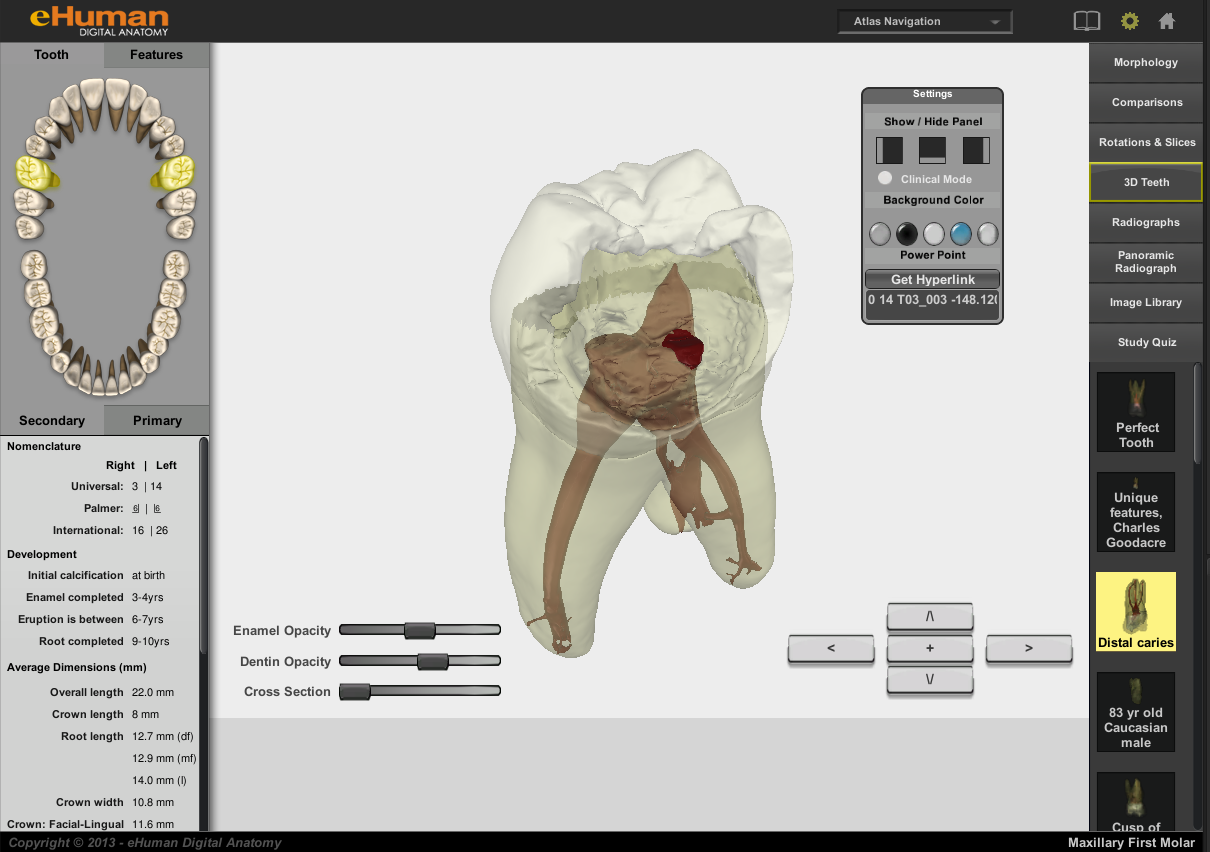The height and width of the screenshot is (852, 1210).
Task: Enable the Clinical Mode radio button
Action: pyautogui.click(x=885, y=179)
